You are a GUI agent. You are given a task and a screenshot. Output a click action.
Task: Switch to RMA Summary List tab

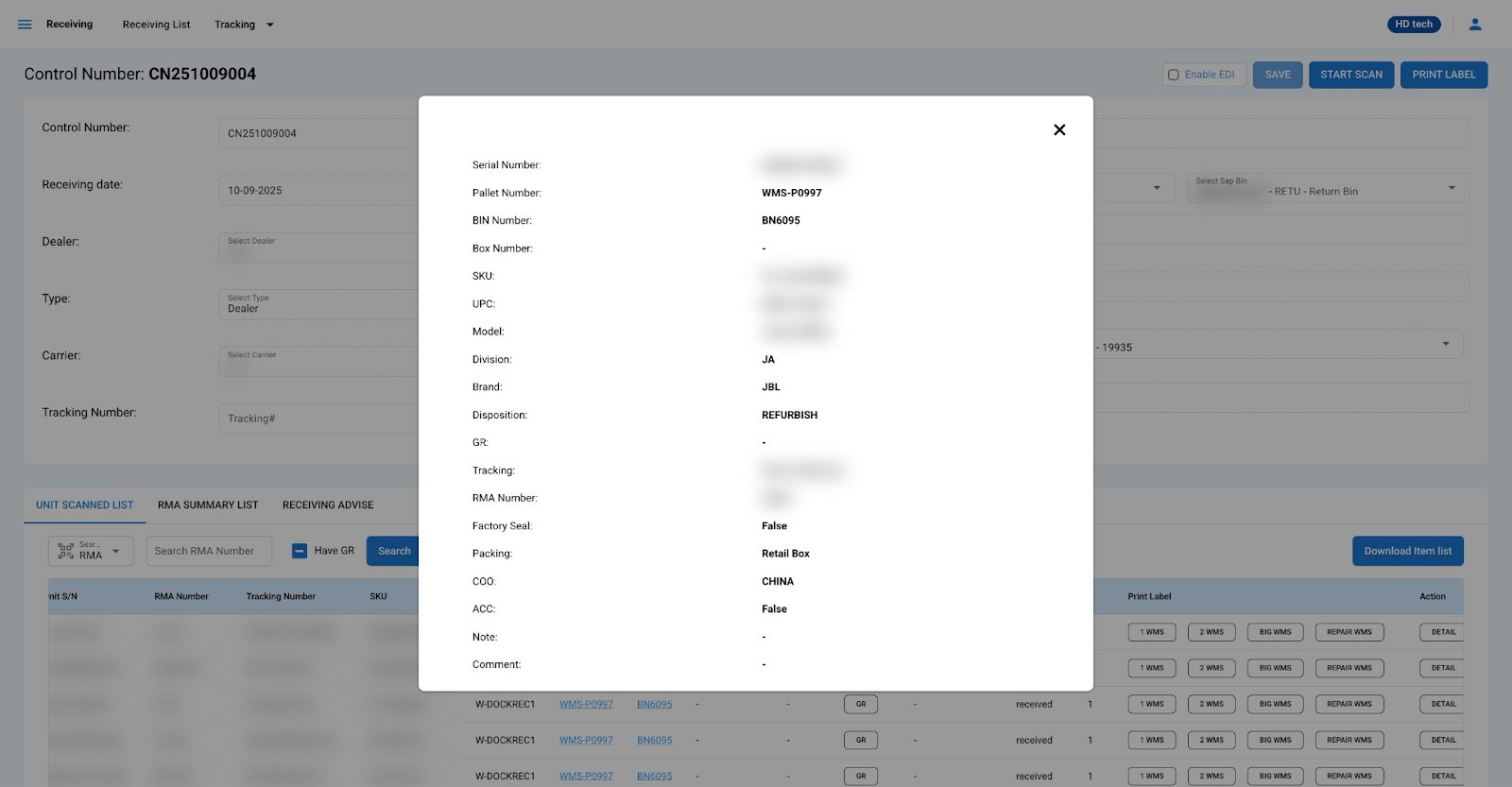tap(208, 505)
